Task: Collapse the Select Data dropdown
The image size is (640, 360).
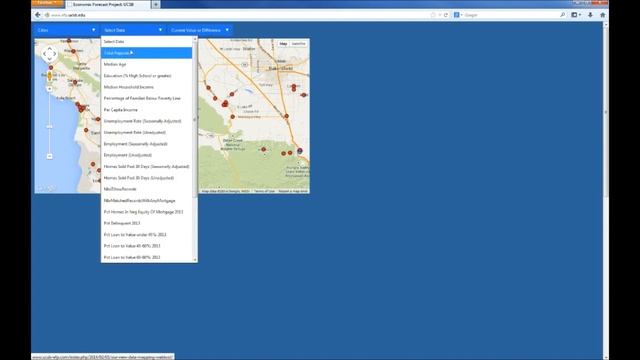Action: click(133, 30)
